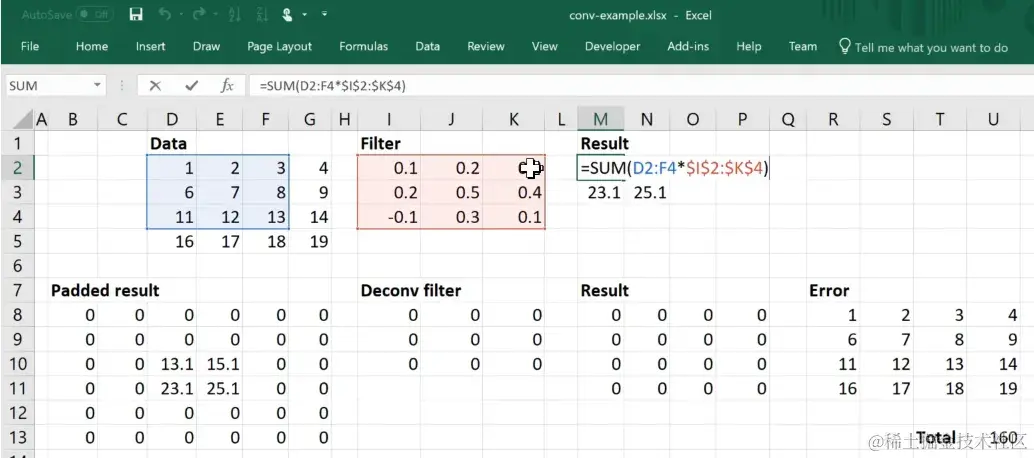The height and width of the screenshot is (458, 1034).
Task: Click the Tell me lightbulb search box
Action: [923, 47]
